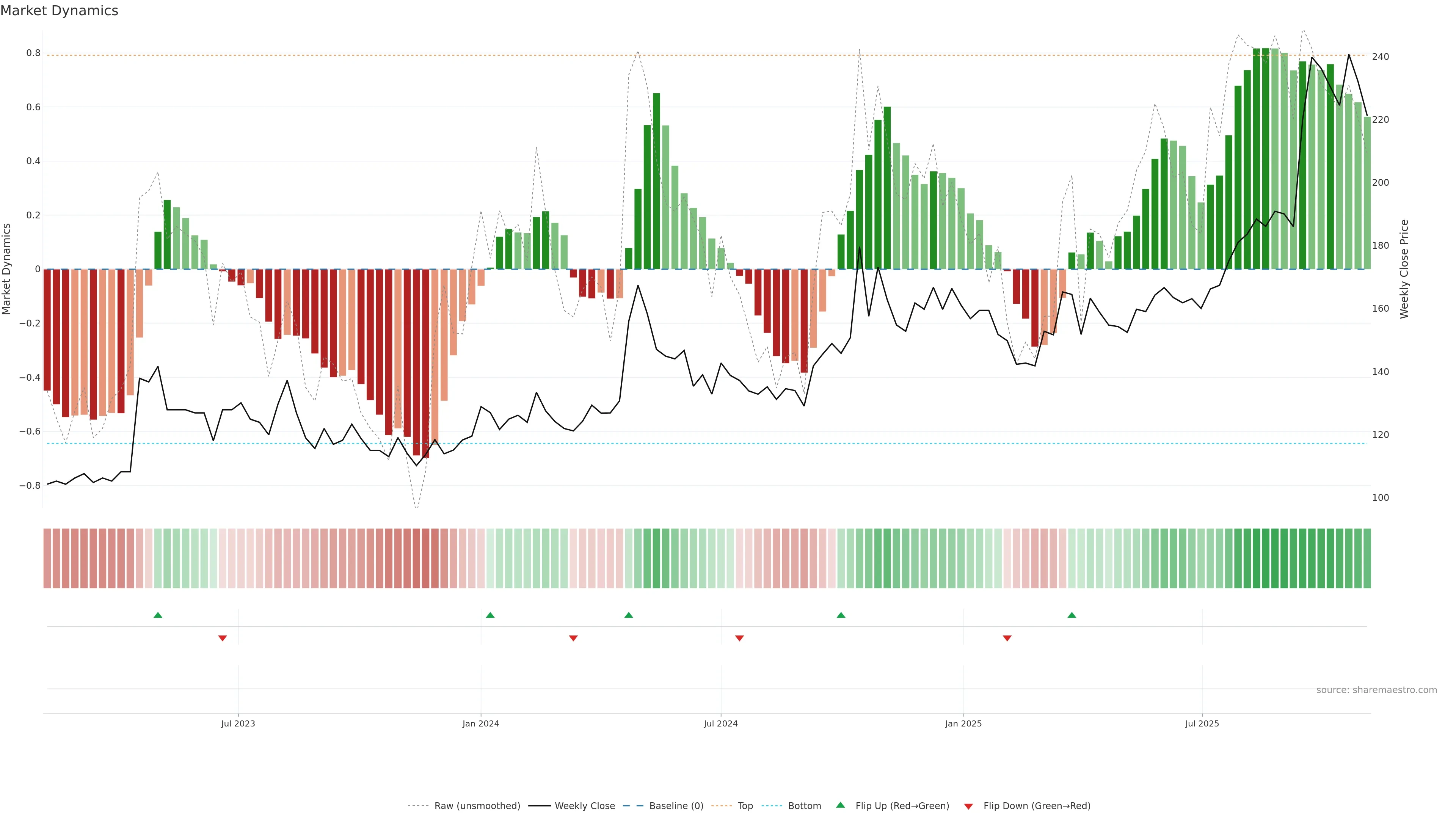Click the Weekly Close Price axis title
Viewport: 1456px width, 819px height.
click(1404, 269)
